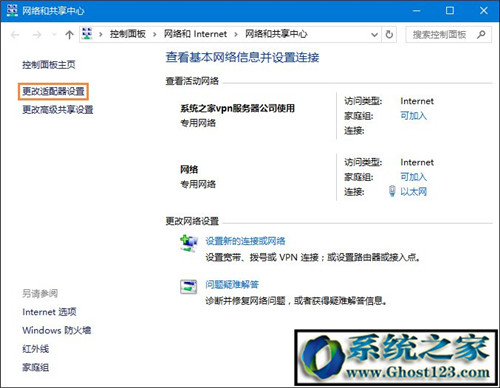This screenshot has height=388, width=500.
Task: Focus the 搜索控制面板 search box
Action: click(x=448, y=34)
